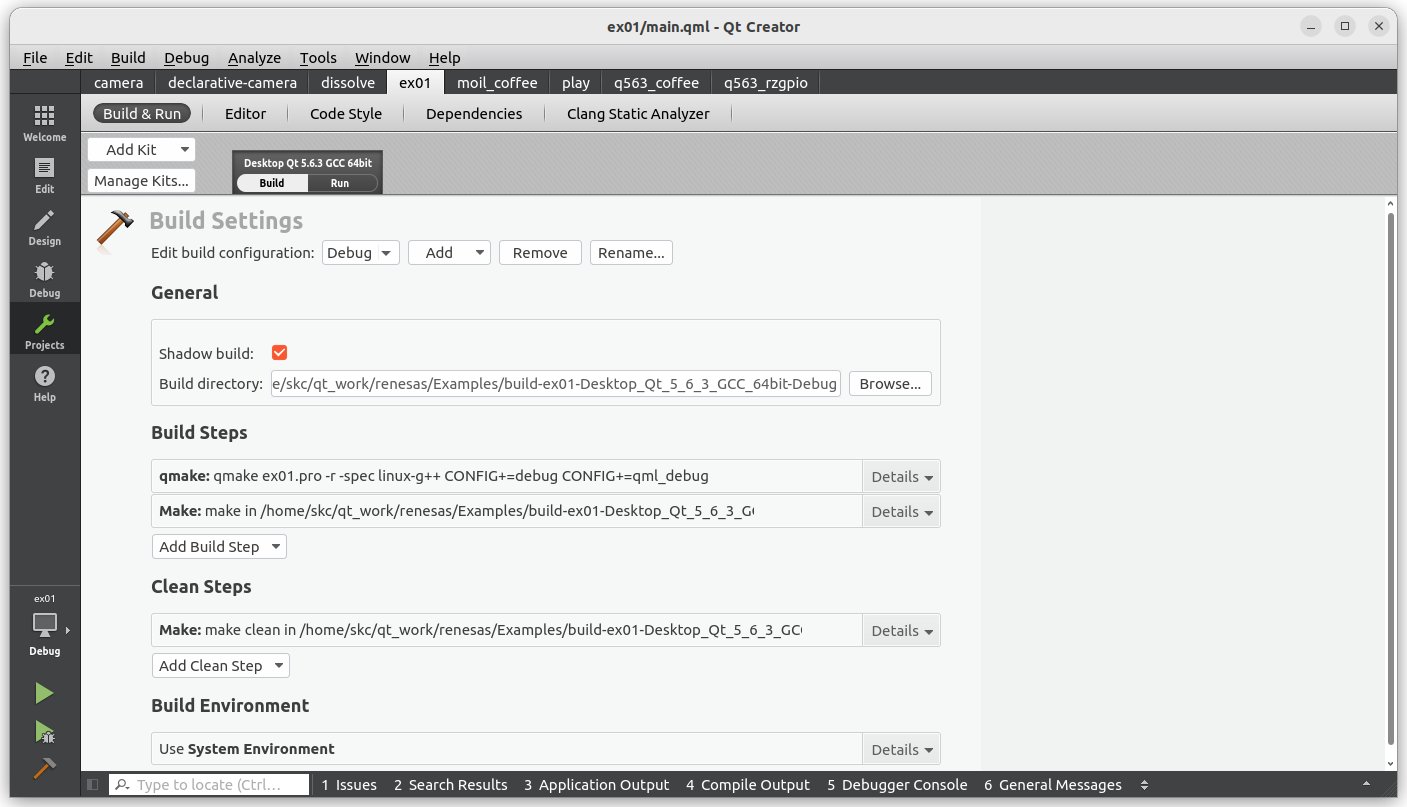The width and height of the screenshot is (1407, 807).
Task: Open the Debug build configuration dropdown
Action: pyautogui.click(x=360, y=252)
